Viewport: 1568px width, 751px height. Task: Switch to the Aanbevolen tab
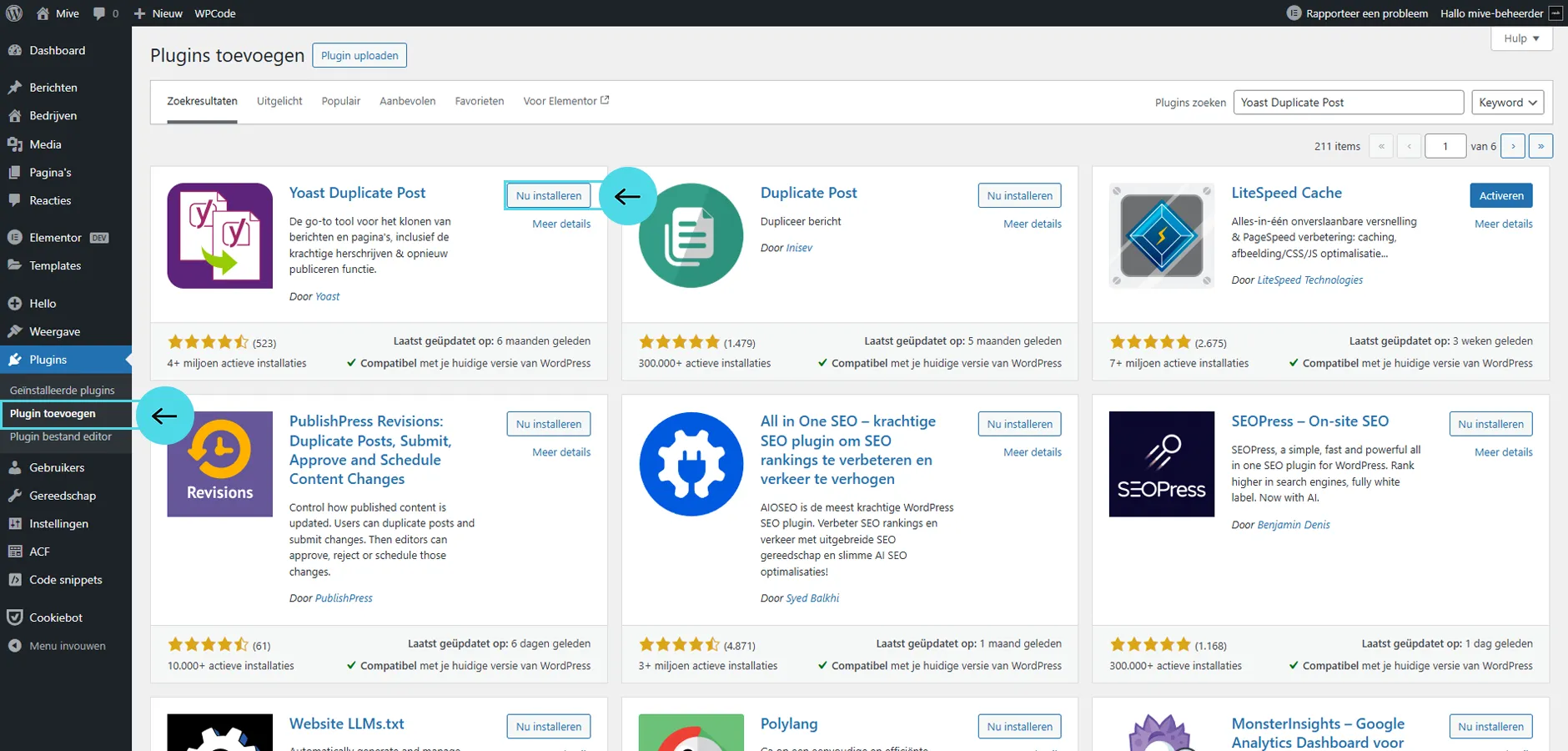pyautogui.click(x=407, y=101)
